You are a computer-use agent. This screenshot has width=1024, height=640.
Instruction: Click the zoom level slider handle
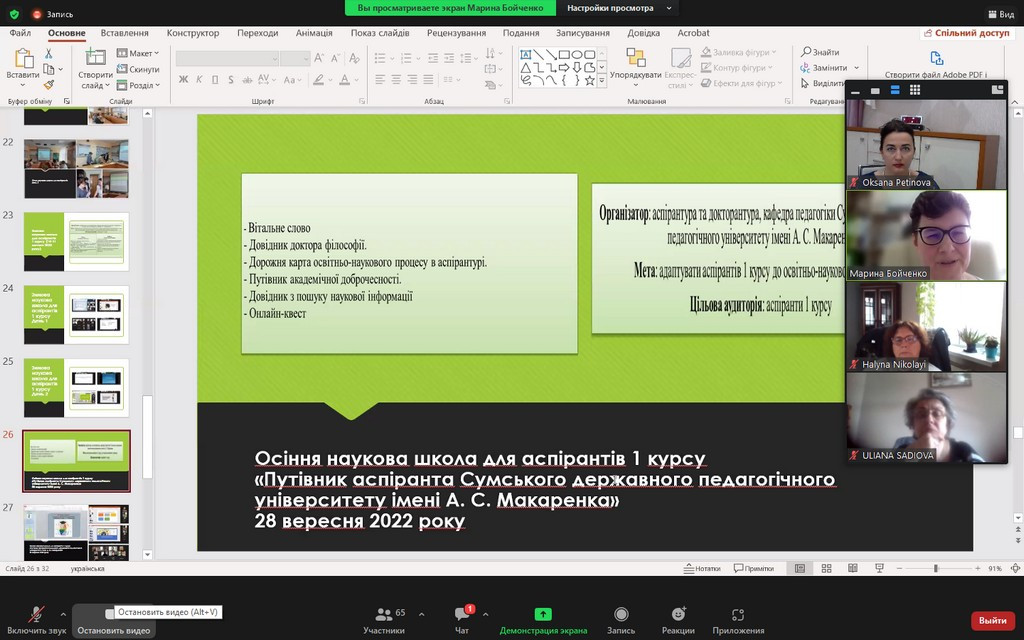coord(935,568)
